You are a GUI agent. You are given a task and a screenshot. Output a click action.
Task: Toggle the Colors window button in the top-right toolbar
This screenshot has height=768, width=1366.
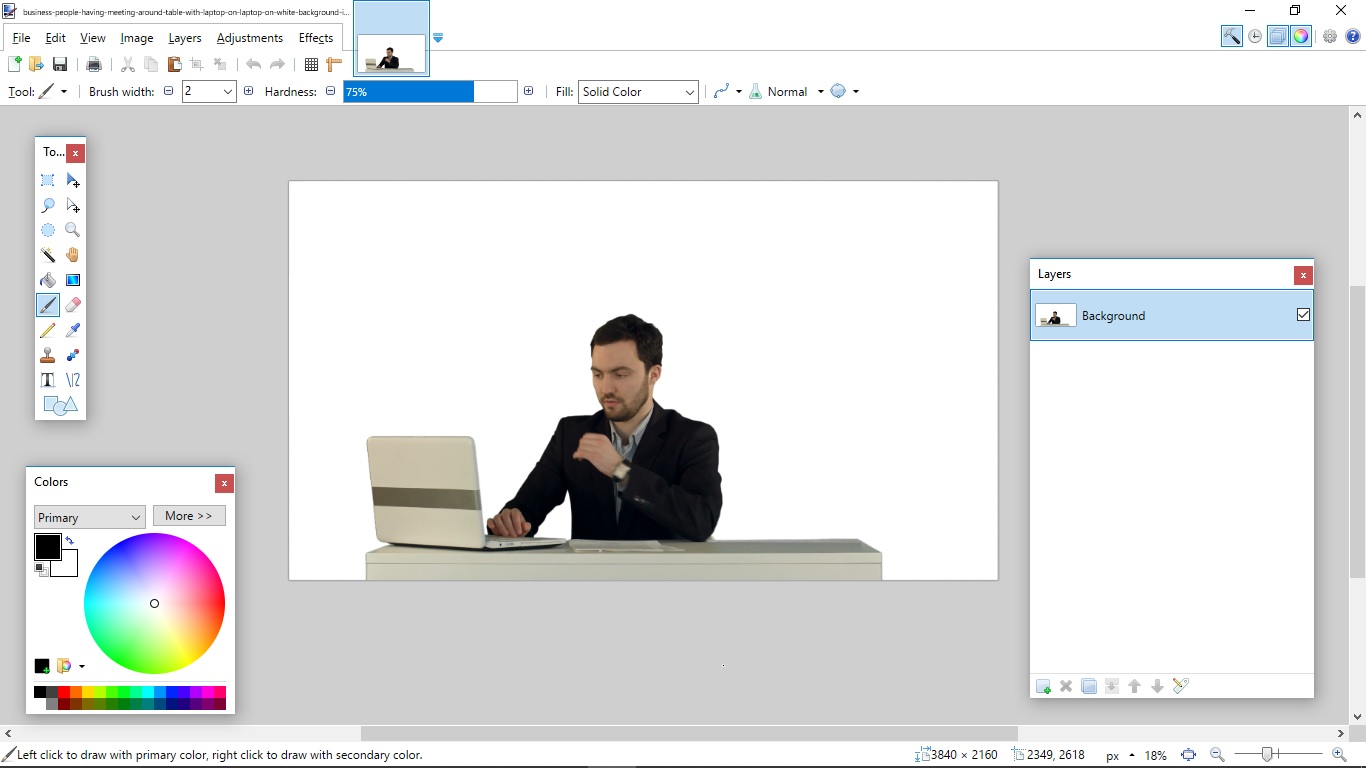tap(1301, 36)
